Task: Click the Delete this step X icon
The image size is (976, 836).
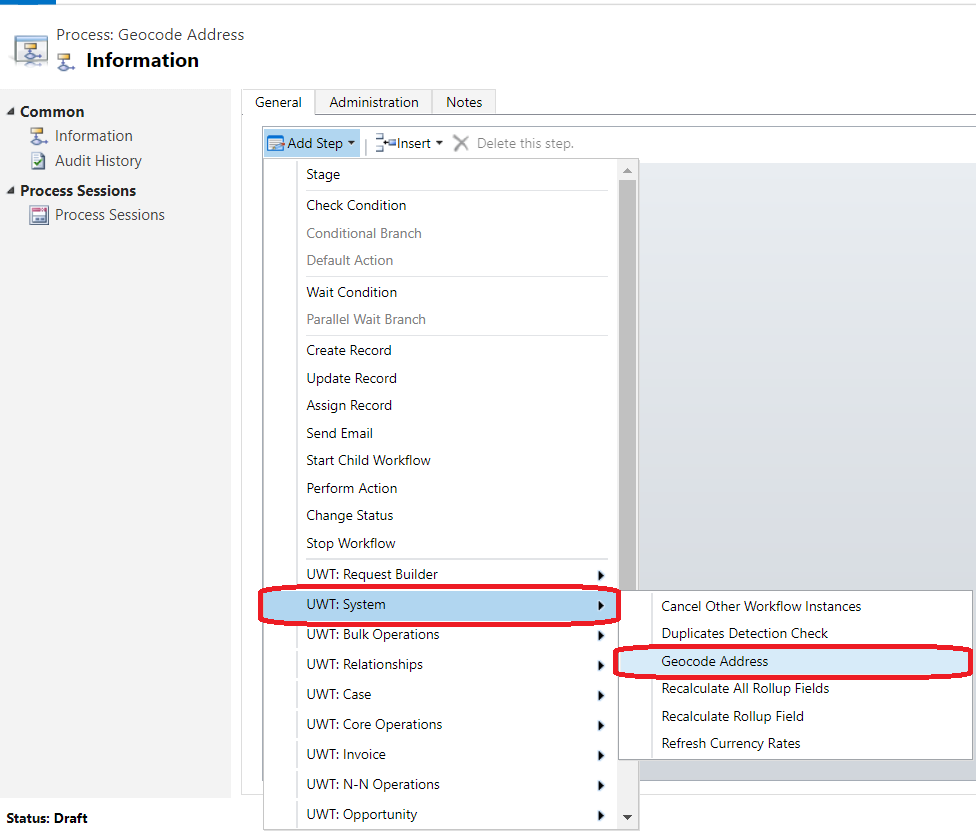Action: [461, 143]
